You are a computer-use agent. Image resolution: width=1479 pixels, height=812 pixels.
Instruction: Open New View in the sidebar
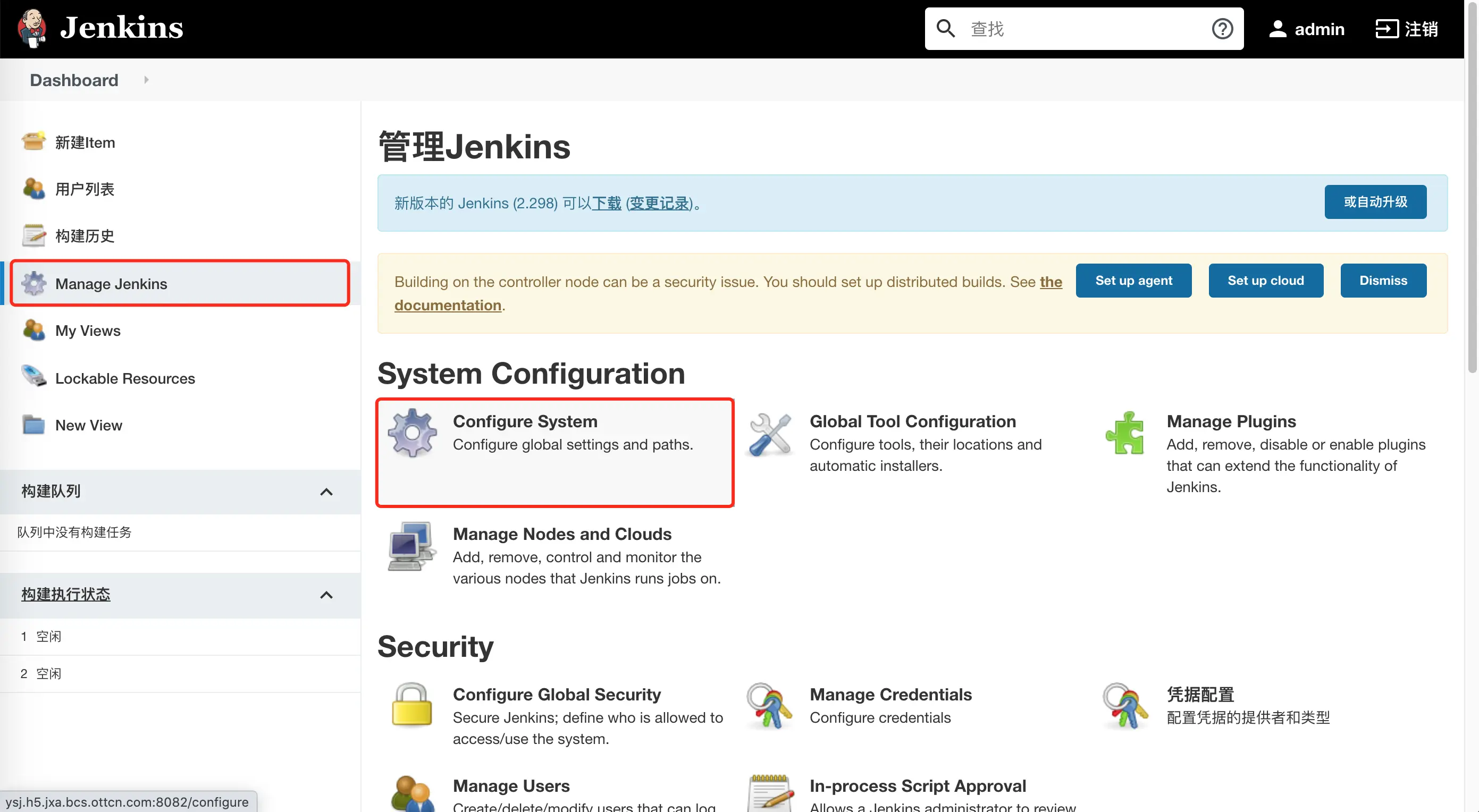click(88, 425)
